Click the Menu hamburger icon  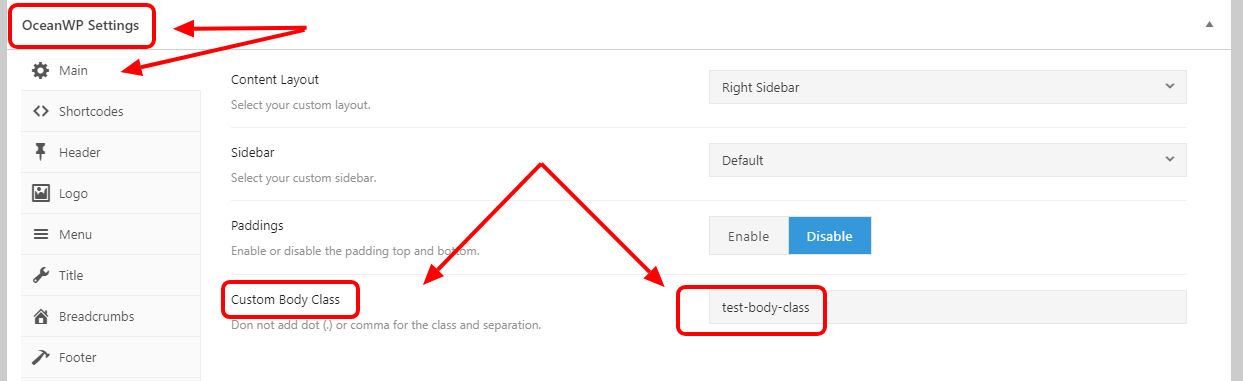tap(41, 234)
